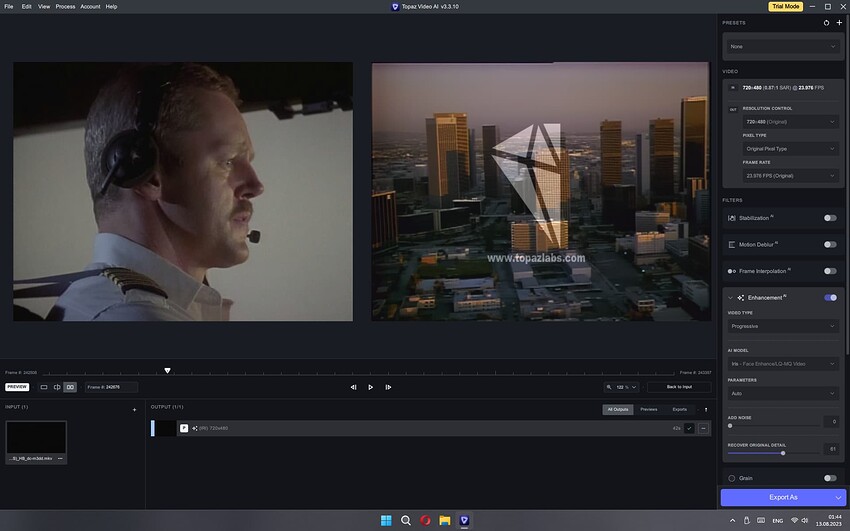Click the Recover Original Detail value field
The height and width of the screenshot is (531, 850).
[831, 449]
